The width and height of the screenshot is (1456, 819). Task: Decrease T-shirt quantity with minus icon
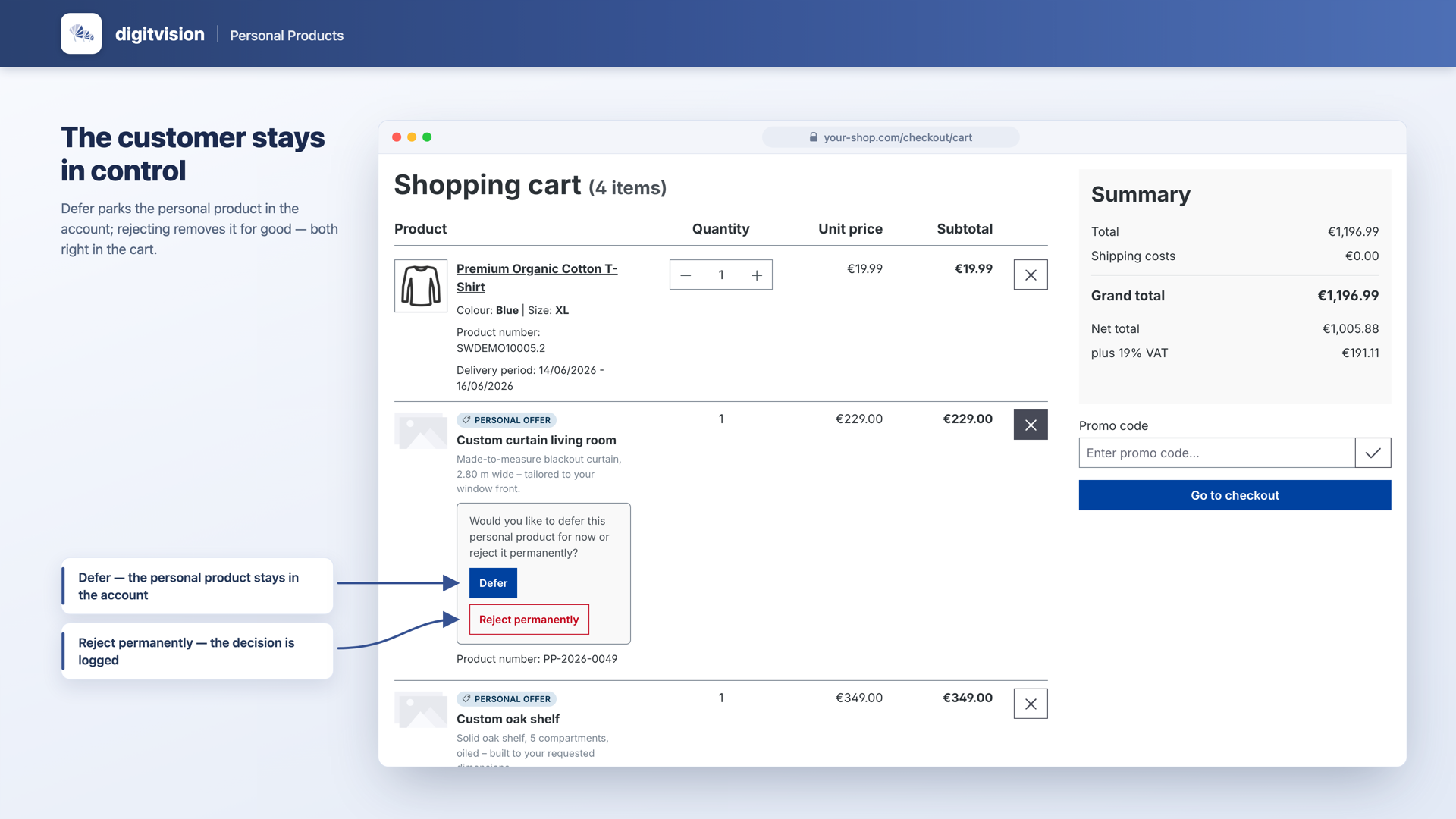coord(686,275)
